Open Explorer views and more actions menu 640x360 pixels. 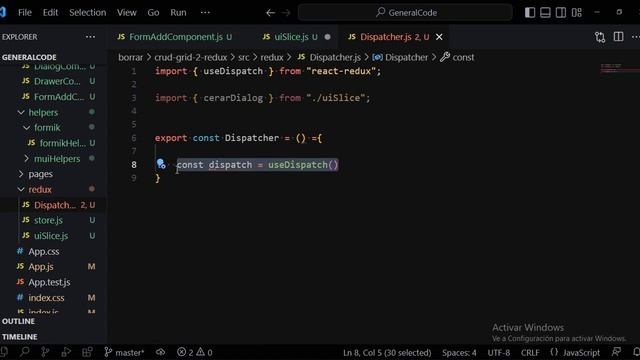click(90, 37)
